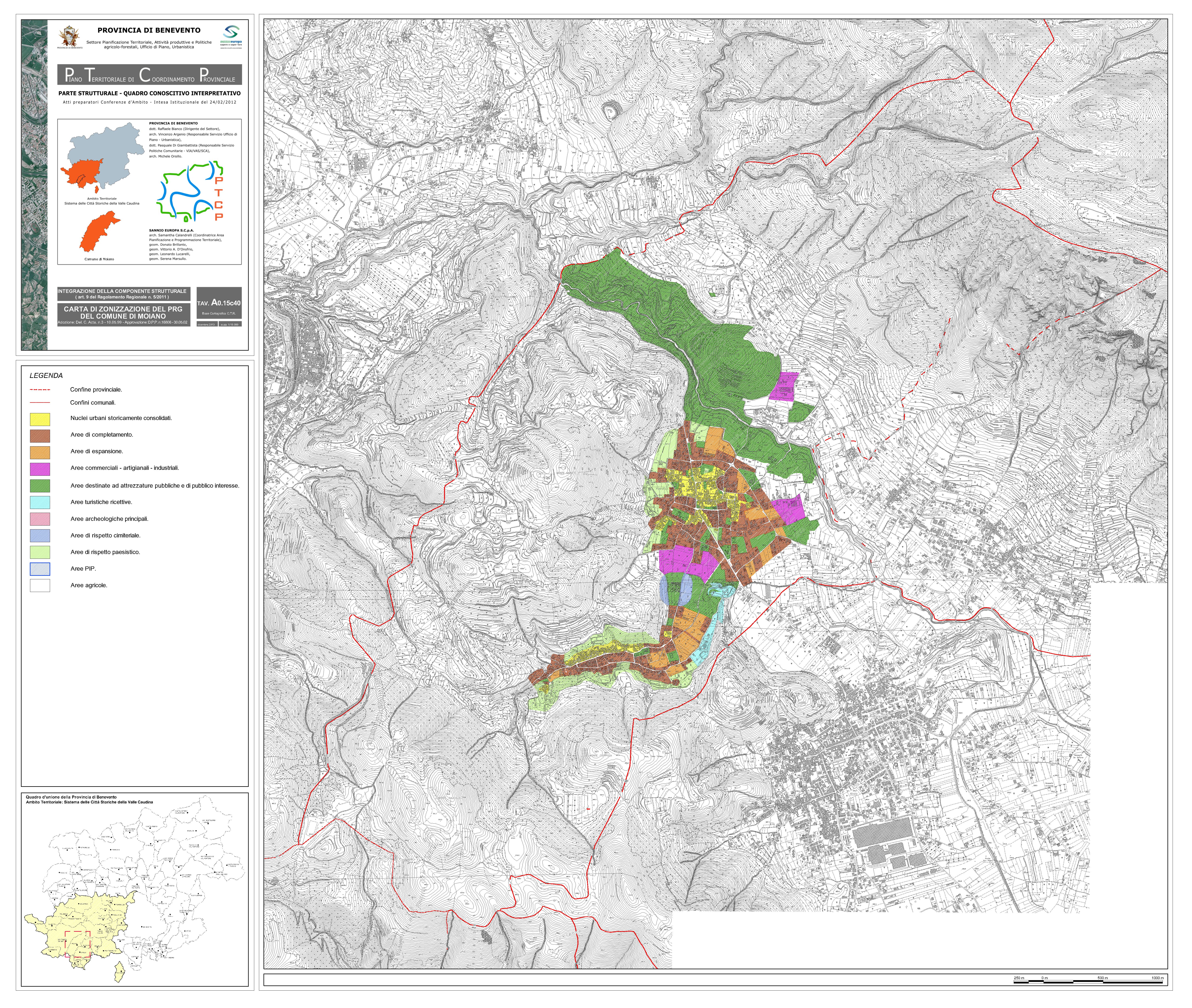Click the 'Confine provinciale.' legend label
1192x1008 pixels.
pos(96,390)
